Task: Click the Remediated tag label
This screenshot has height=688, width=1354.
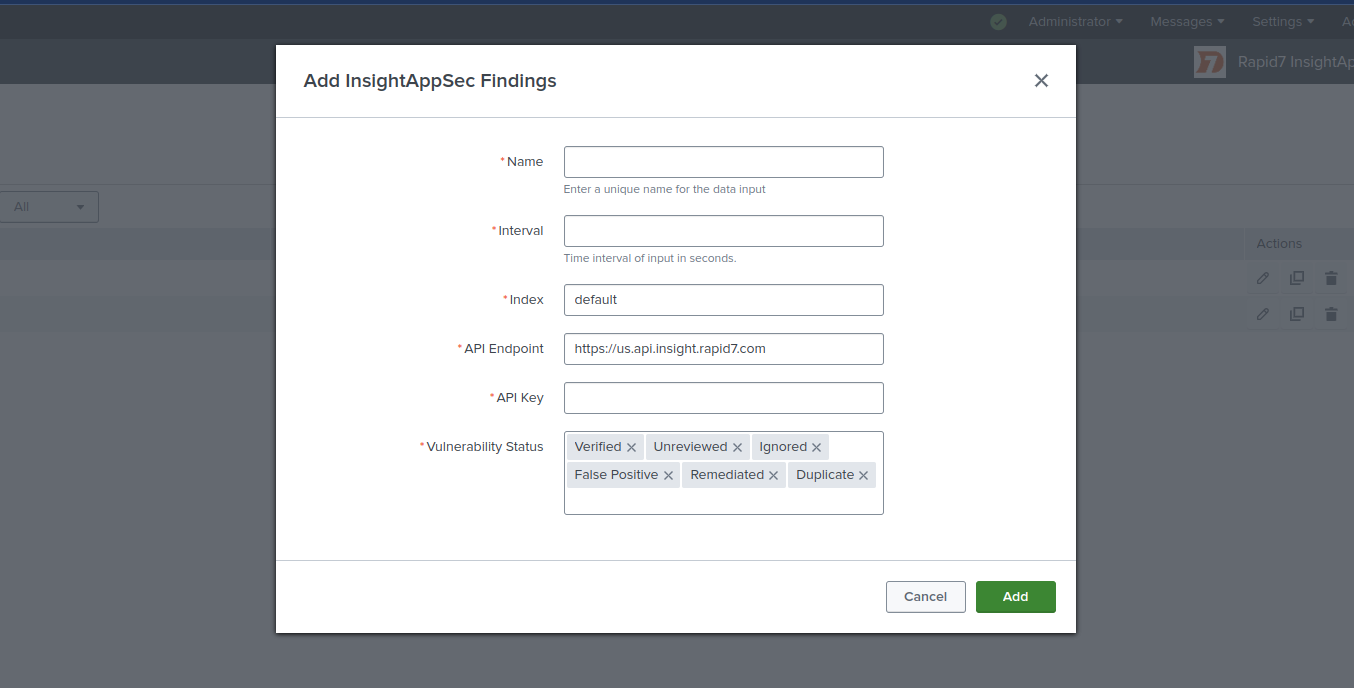Action: pyautogui.click(x=727, y=475)
